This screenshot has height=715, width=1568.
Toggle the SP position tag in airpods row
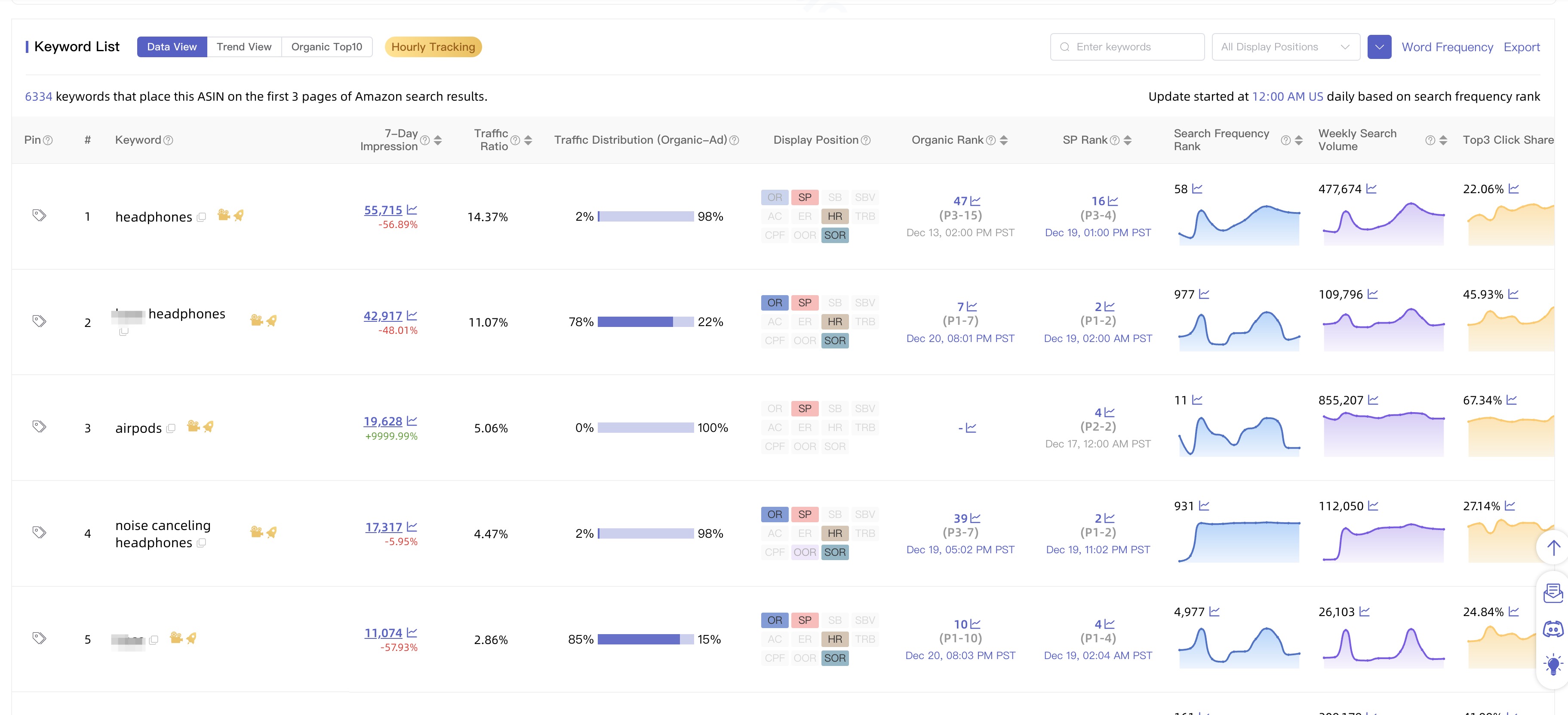(x=805, y=409)
